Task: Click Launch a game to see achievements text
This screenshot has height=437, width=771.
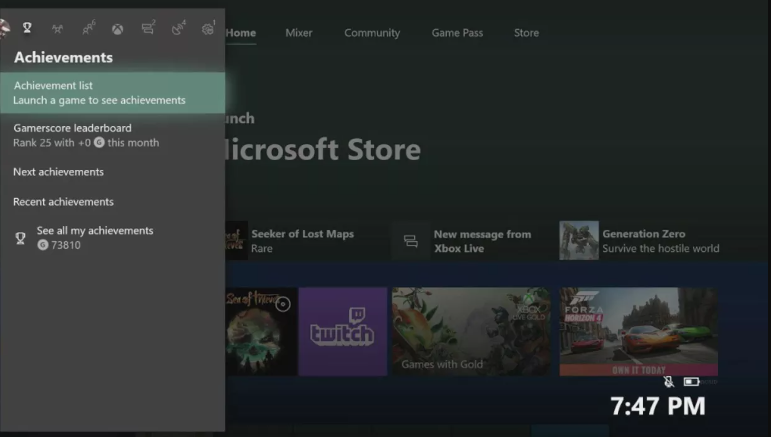Action: [99, 100]
